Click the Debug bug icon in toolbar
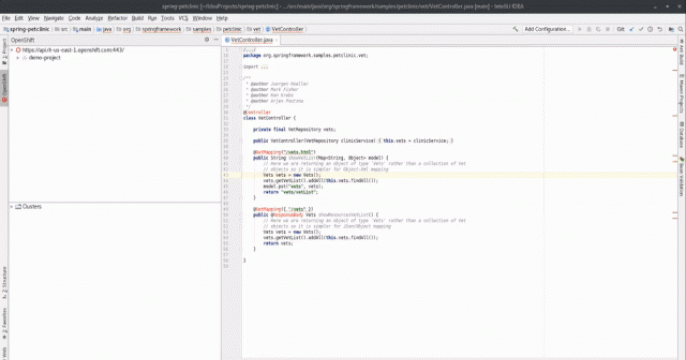The image size is (686, 360). pyautogui.click(x=589, y=29)
